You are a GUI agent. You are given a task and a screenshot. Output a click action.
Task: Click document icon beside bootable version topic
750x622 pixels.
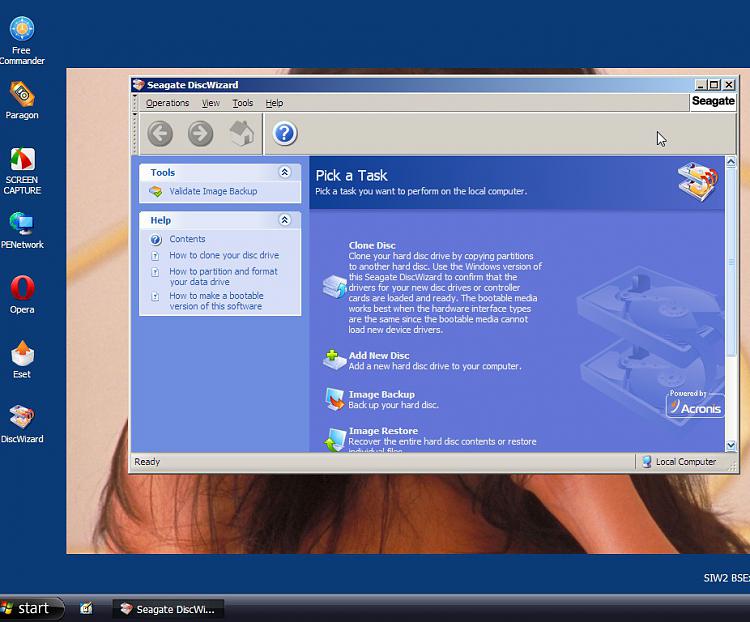click(x=155, y=297)
